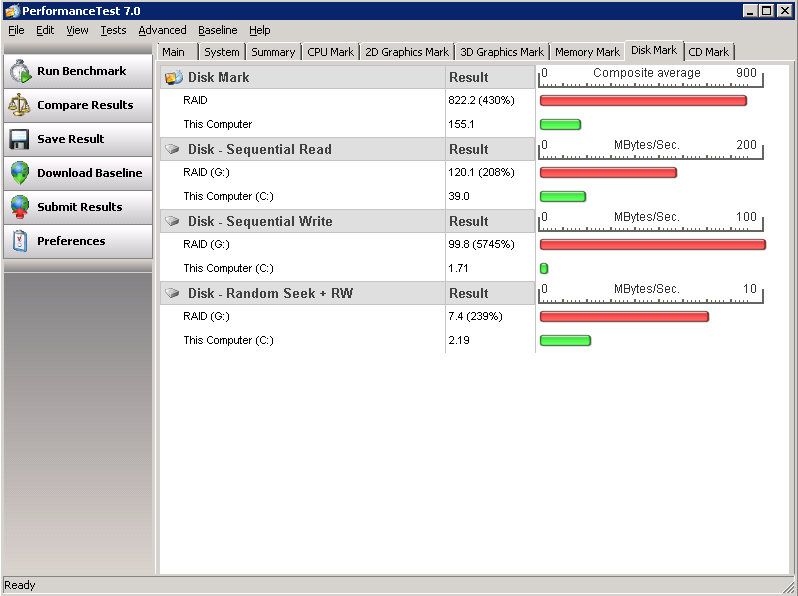Click the Preferences button label
This screenshot has width=798, height=596.
pos(71,241)
